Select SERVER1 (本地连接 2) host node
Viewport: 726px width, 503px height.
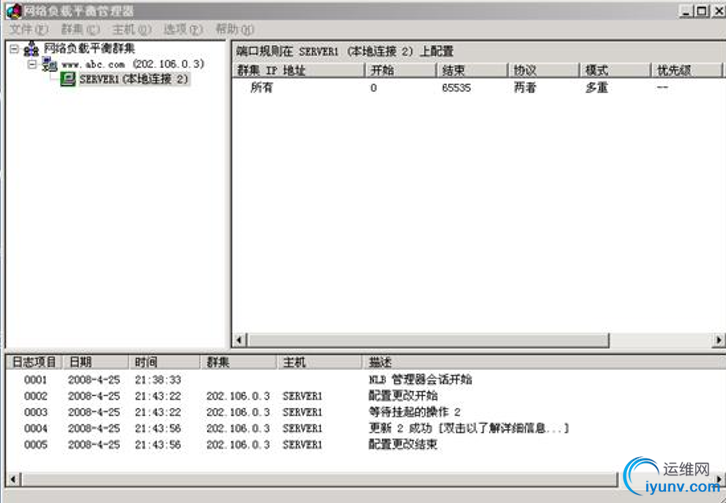pyautogui.click(x=134, y=79)
